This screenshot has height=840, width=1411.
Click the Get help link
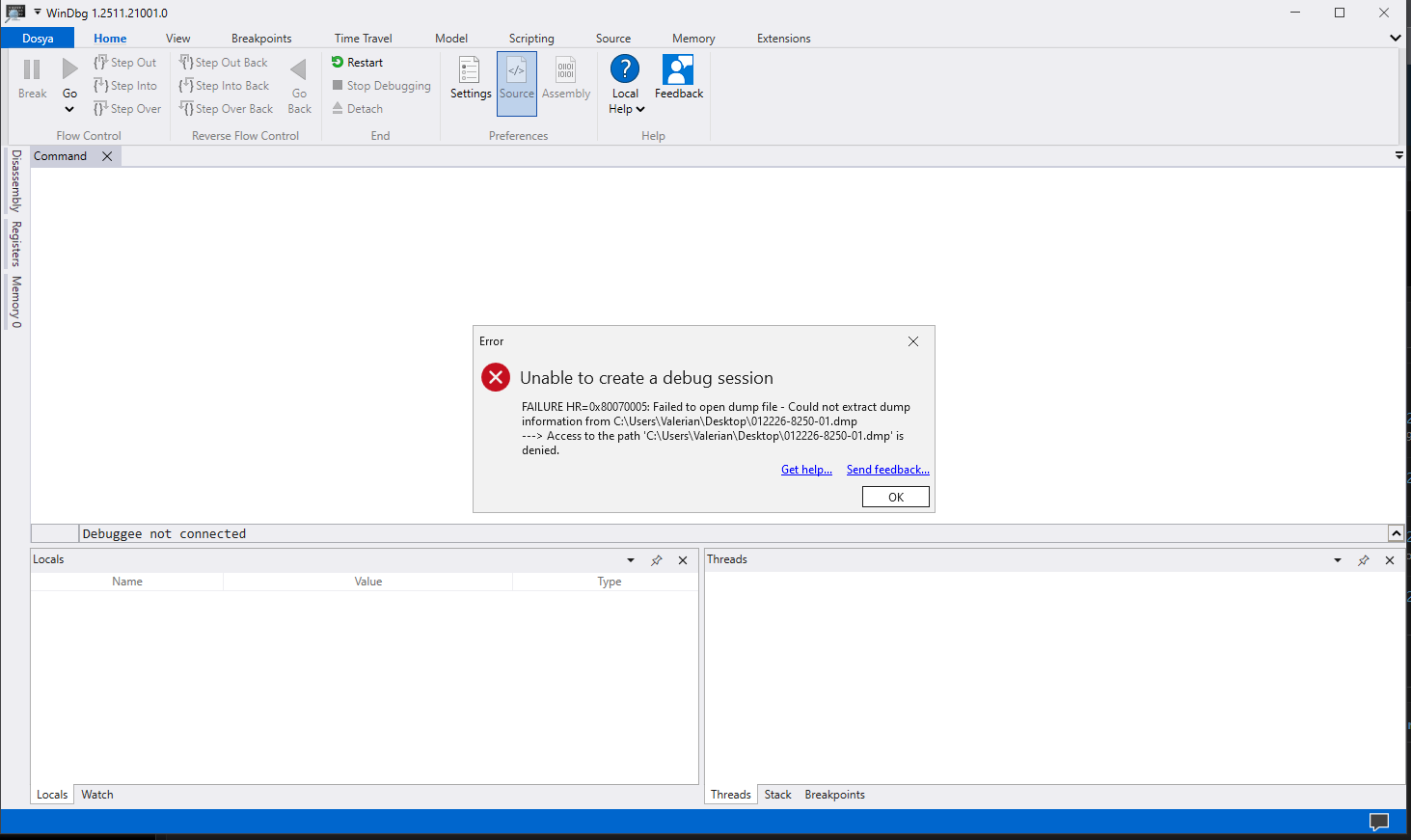(x=806, y=470)
